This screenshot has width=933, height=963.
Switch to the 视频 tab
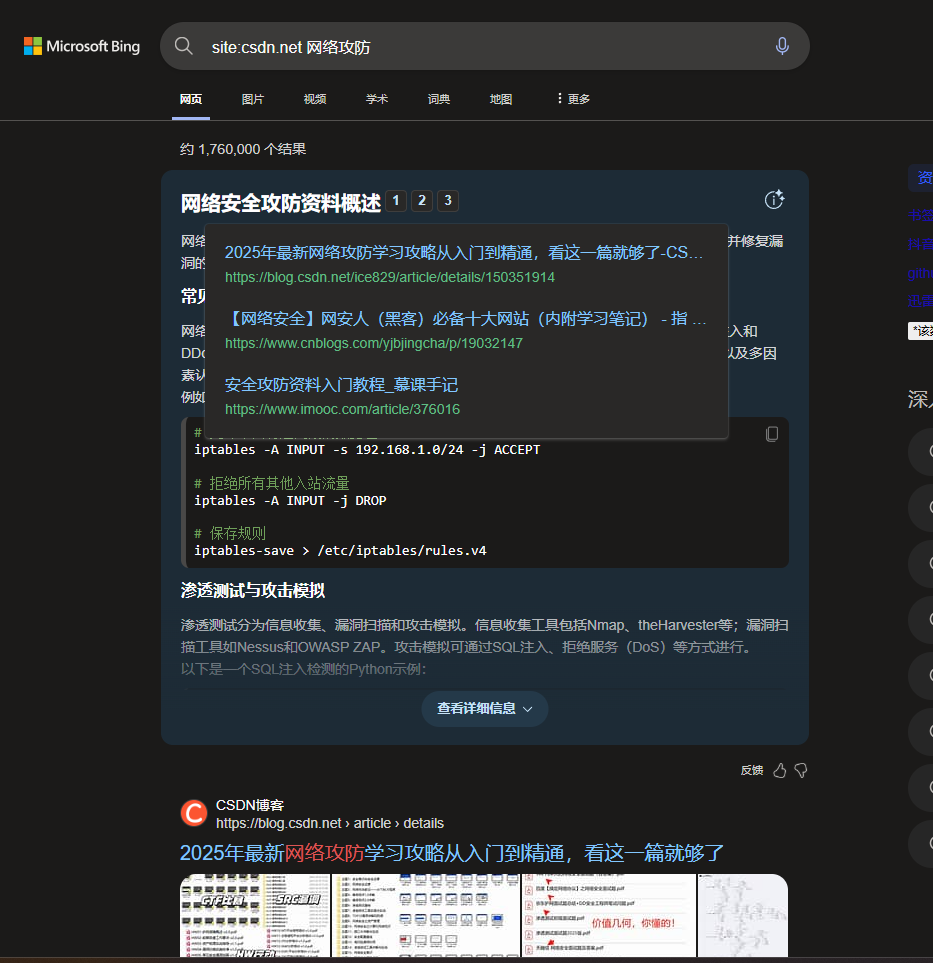pyautogui.click(x=315, y=99)
